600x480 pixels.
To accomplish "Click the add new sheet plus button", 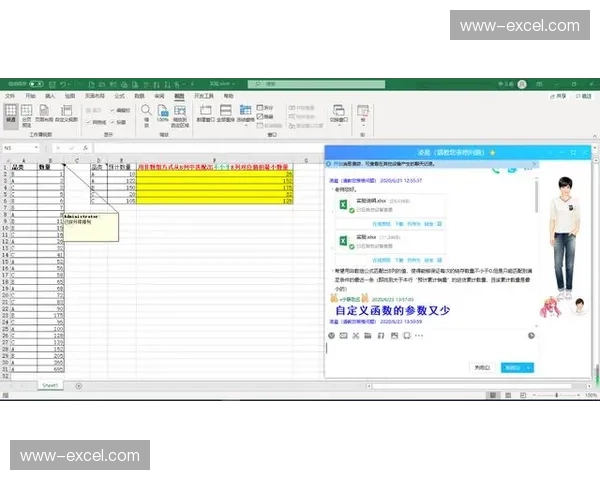I will 78,386.
